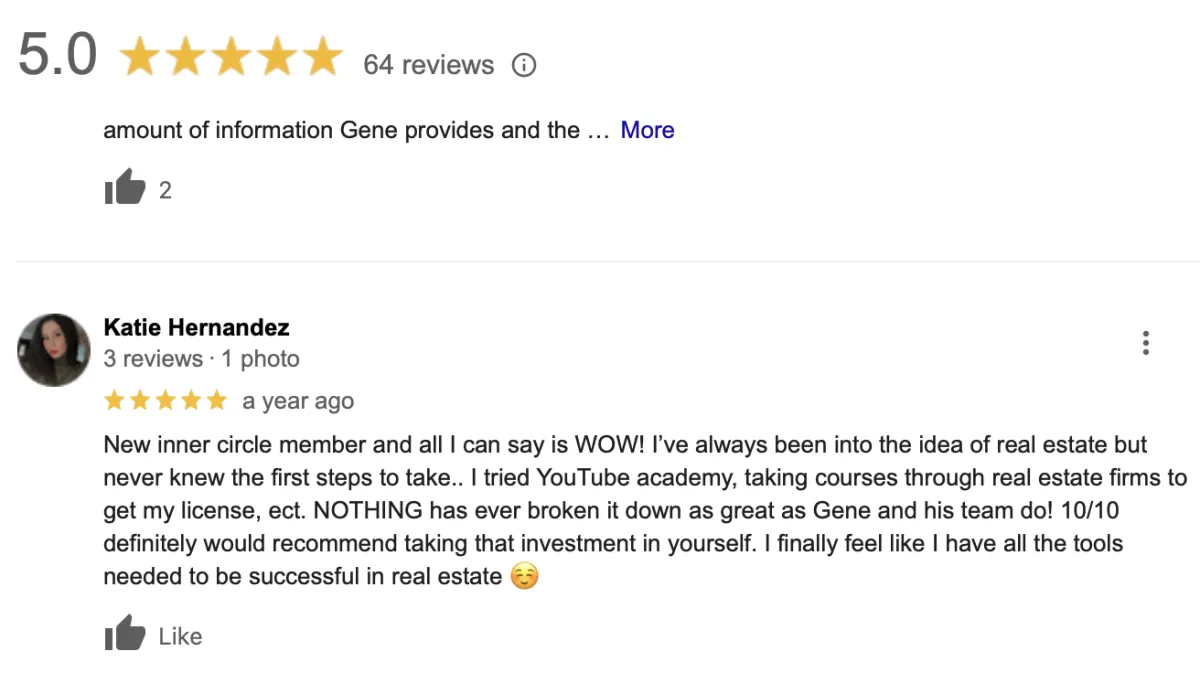Open Katie's 3 reviews · 1 photo details

[201, 358]
